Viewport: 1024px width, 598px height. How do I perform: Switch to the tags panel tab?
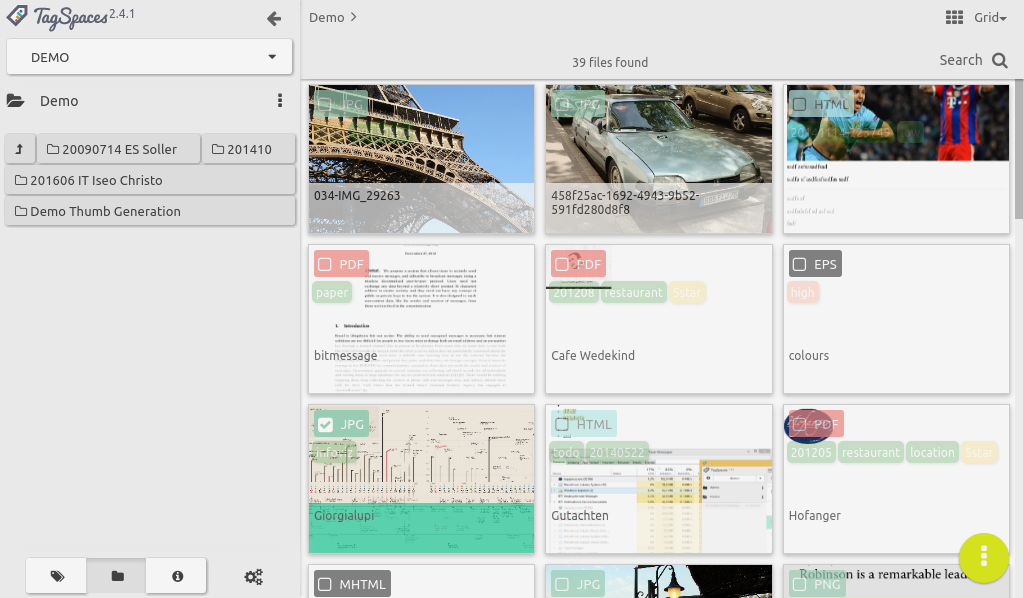[x=57, y=576]
